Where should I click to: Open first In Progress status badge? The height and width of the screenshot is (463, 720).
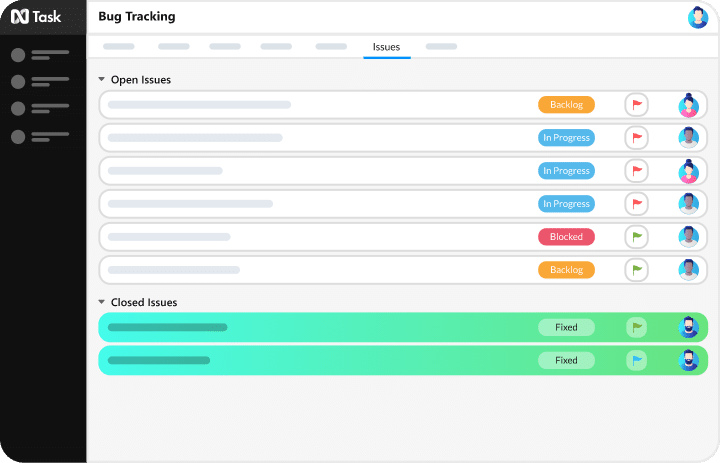[x=566, y=138]
